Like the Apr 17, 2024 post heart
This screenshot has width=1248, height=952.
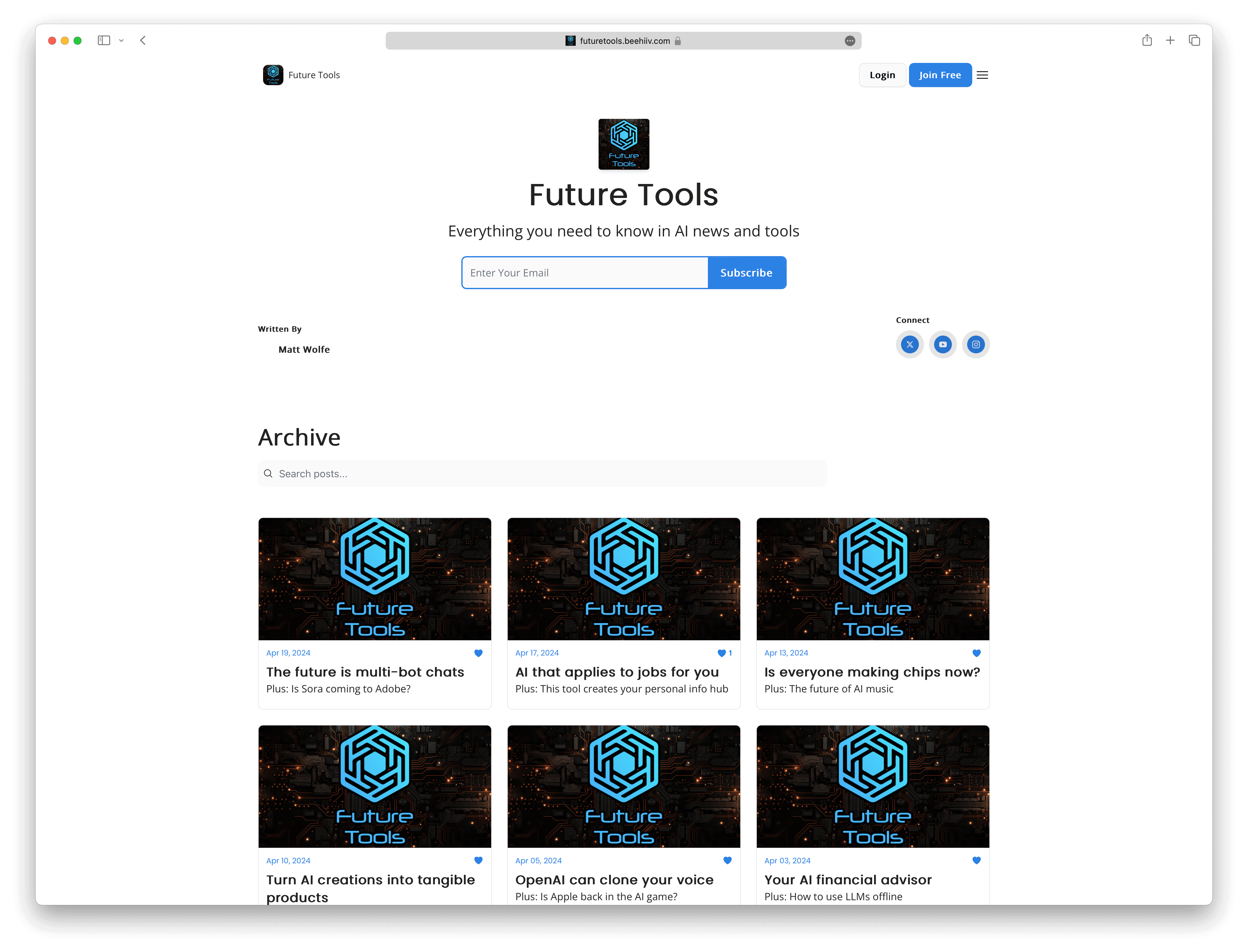(x=722, y=653)
